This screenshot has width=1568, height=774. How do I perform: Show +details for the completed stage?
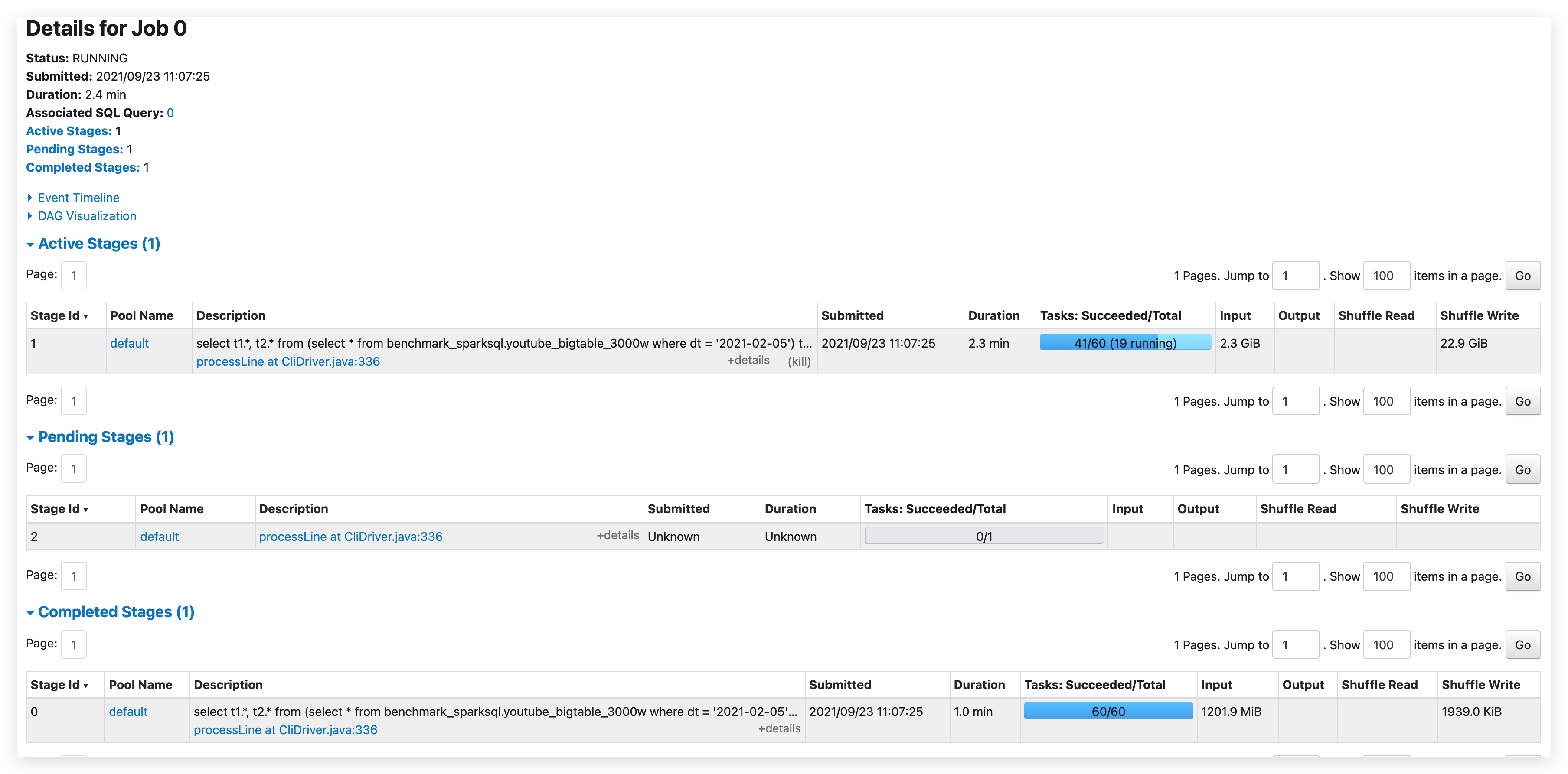coord(779,728)
